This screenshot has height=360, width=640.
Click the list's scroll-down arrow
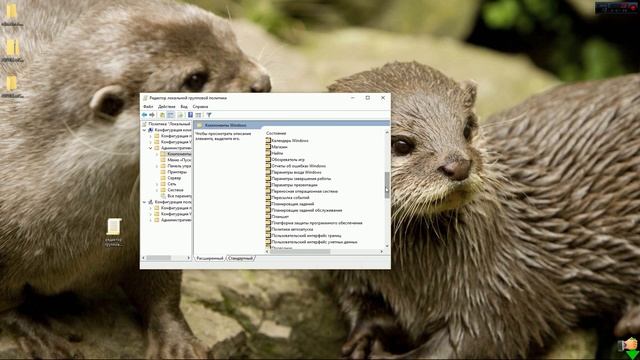coord(387,246)
